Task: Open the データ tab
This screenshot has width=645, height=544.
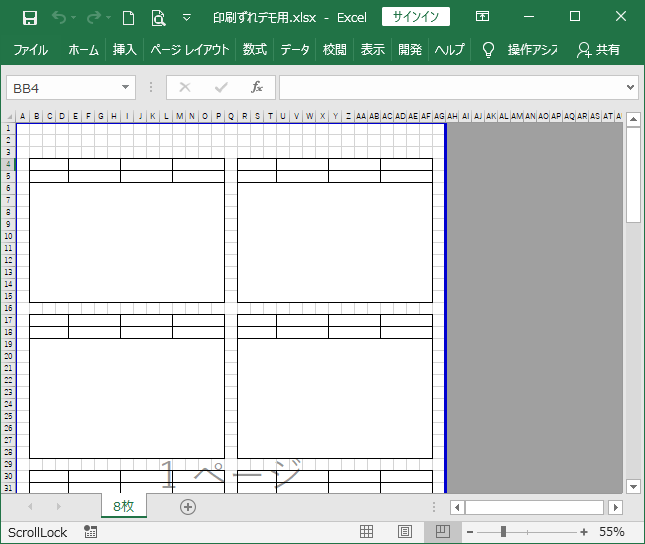Action: point(295,50)
